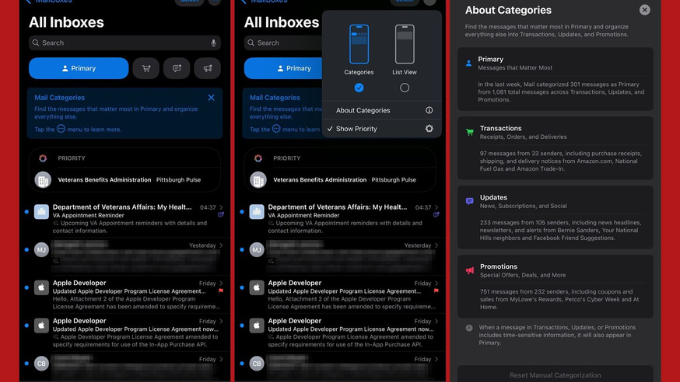680x382 pixels.
Task: Tap Reset Manual Categorization button
Action: click(555, 375)
